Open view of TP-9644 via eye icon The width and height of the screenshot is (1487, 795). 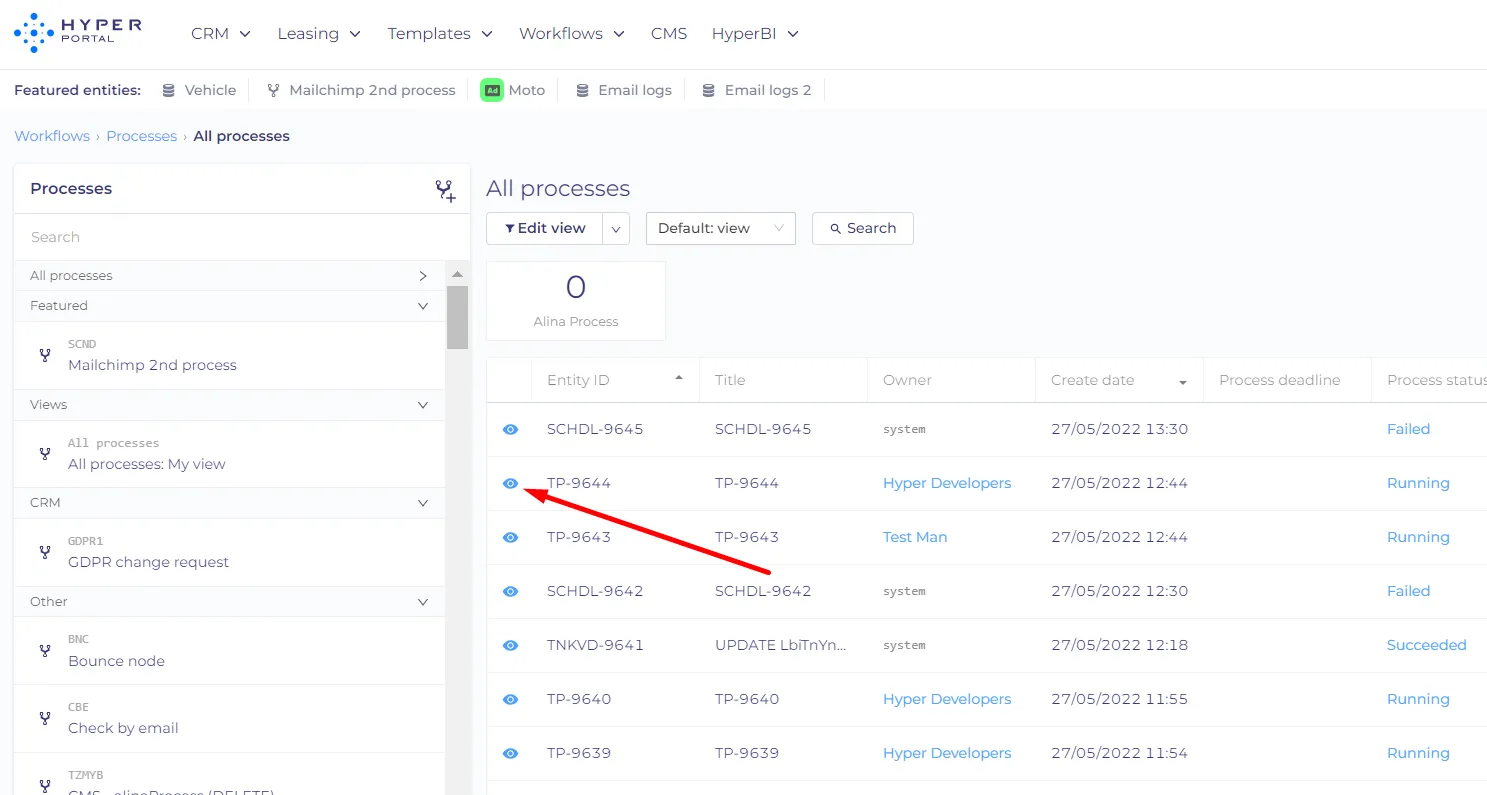click(x=510, y=483)
